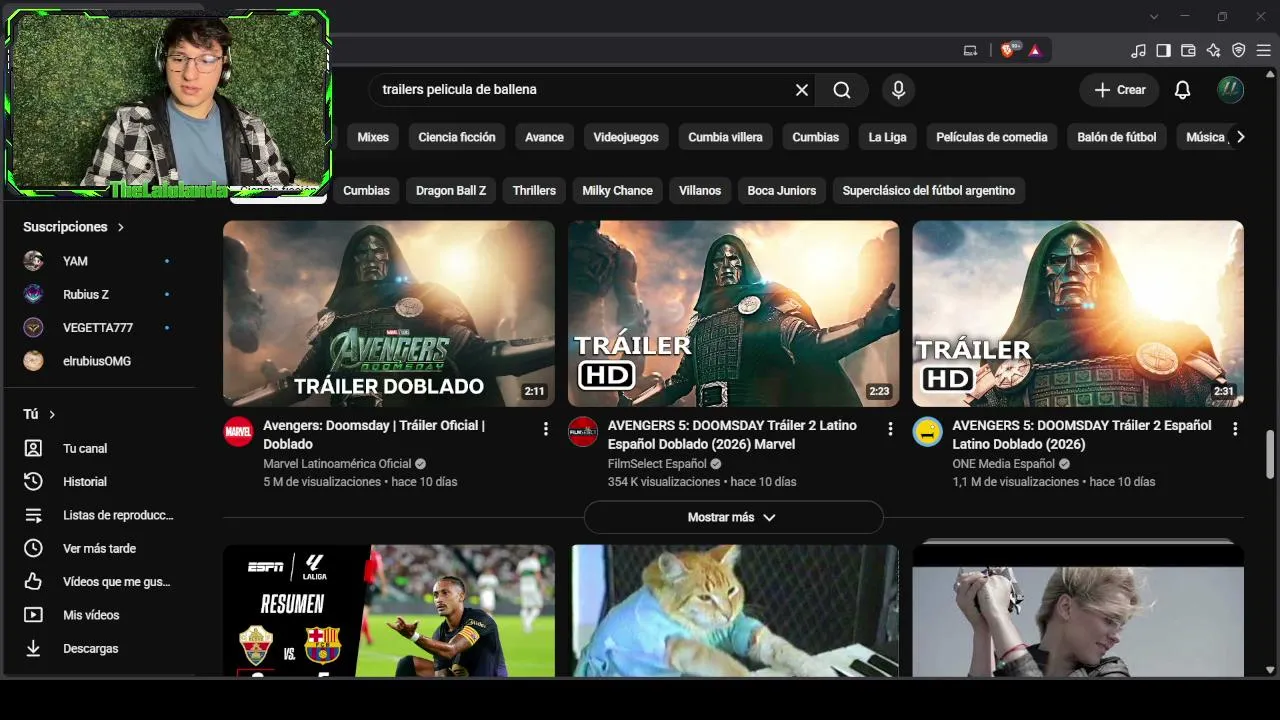Filter by Thrillers chip
The image size is (1280, 720).
(534, 190)
